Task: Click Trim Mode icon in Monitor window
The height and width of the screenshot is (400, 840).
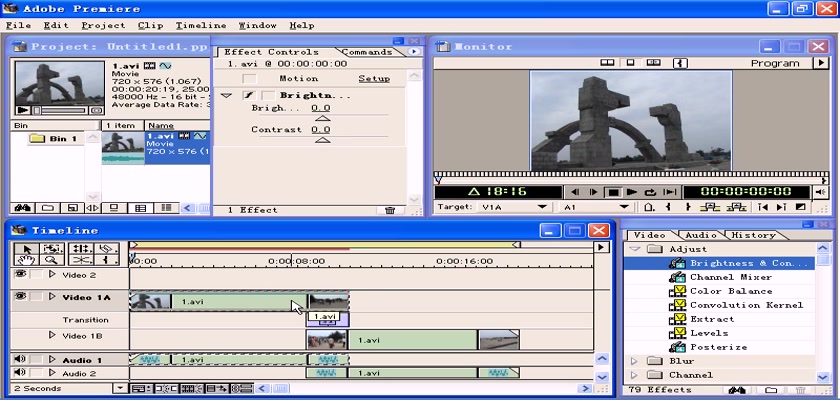Action: [x=654, y=63]
